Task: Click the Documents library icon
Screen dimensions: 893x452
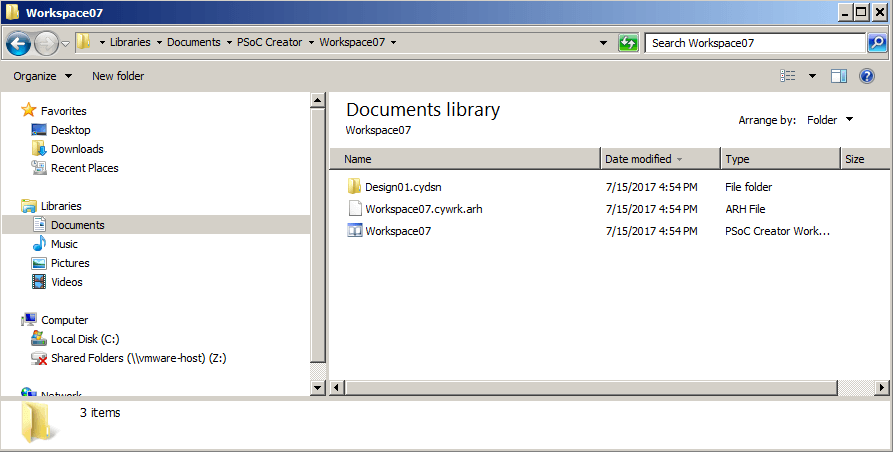Action: point(39,224)
